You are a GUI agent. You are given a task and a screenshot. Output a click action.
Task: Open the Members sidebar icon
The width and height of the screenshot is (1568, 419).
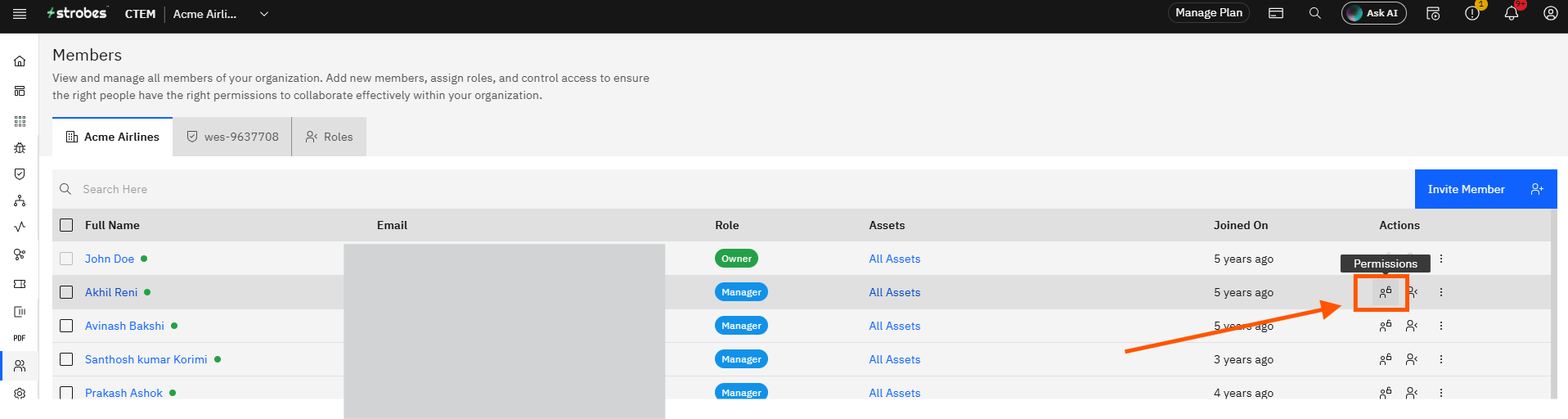[20, 366]
